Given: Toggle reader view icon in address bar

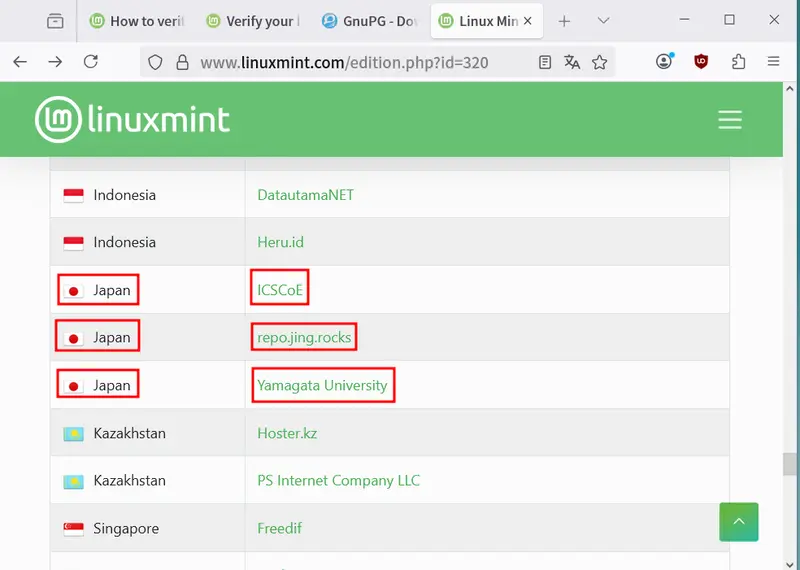Looking at the screenshot, I should click(x=545, y=62).
